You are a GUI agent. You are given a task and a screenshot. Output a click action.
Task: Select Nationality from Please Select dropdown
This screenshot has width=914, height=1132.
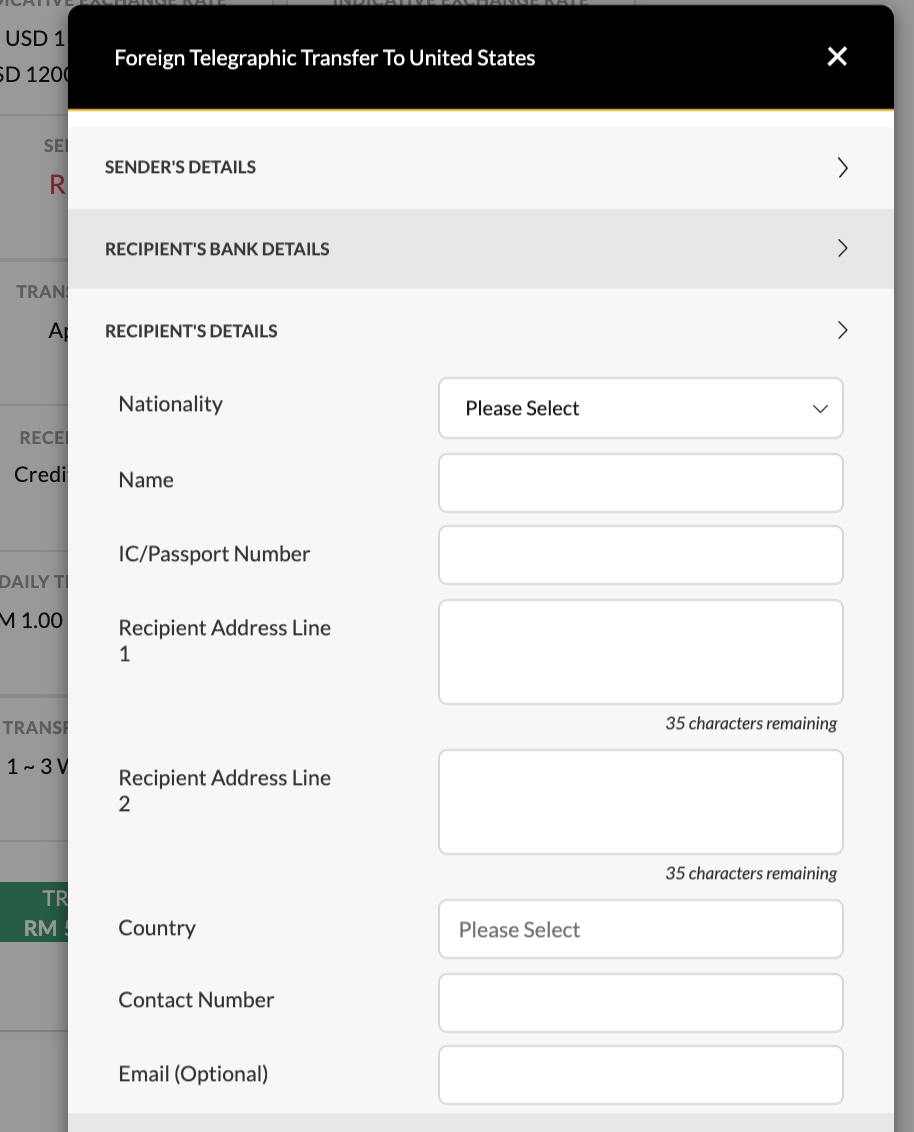click(x=640, y=408)
